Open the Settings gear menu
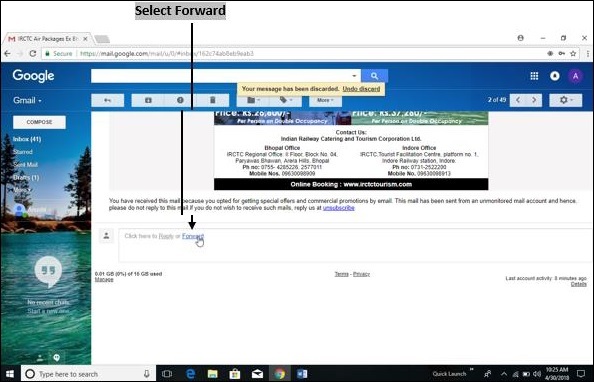This screenshot has height=382, width=594. pos(566,100)
